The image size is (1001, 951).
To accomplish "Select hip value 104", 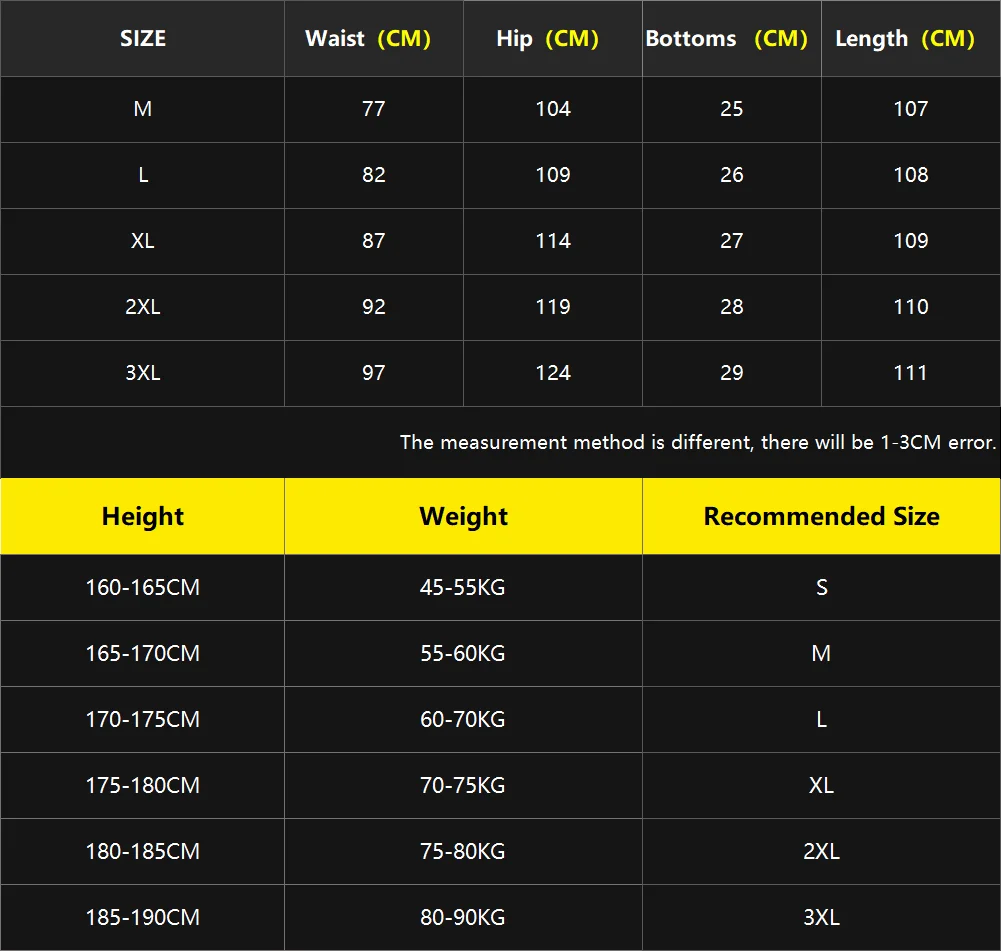I will 553,109.
